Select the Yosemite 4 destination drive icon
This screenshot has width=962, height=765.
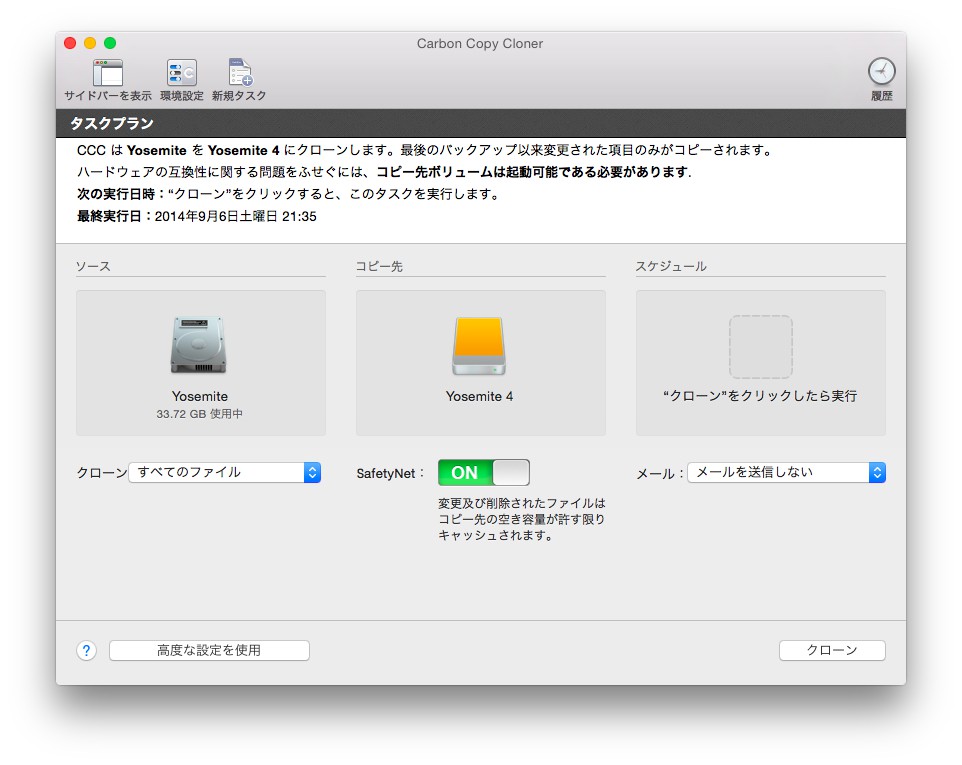[479, 345]
